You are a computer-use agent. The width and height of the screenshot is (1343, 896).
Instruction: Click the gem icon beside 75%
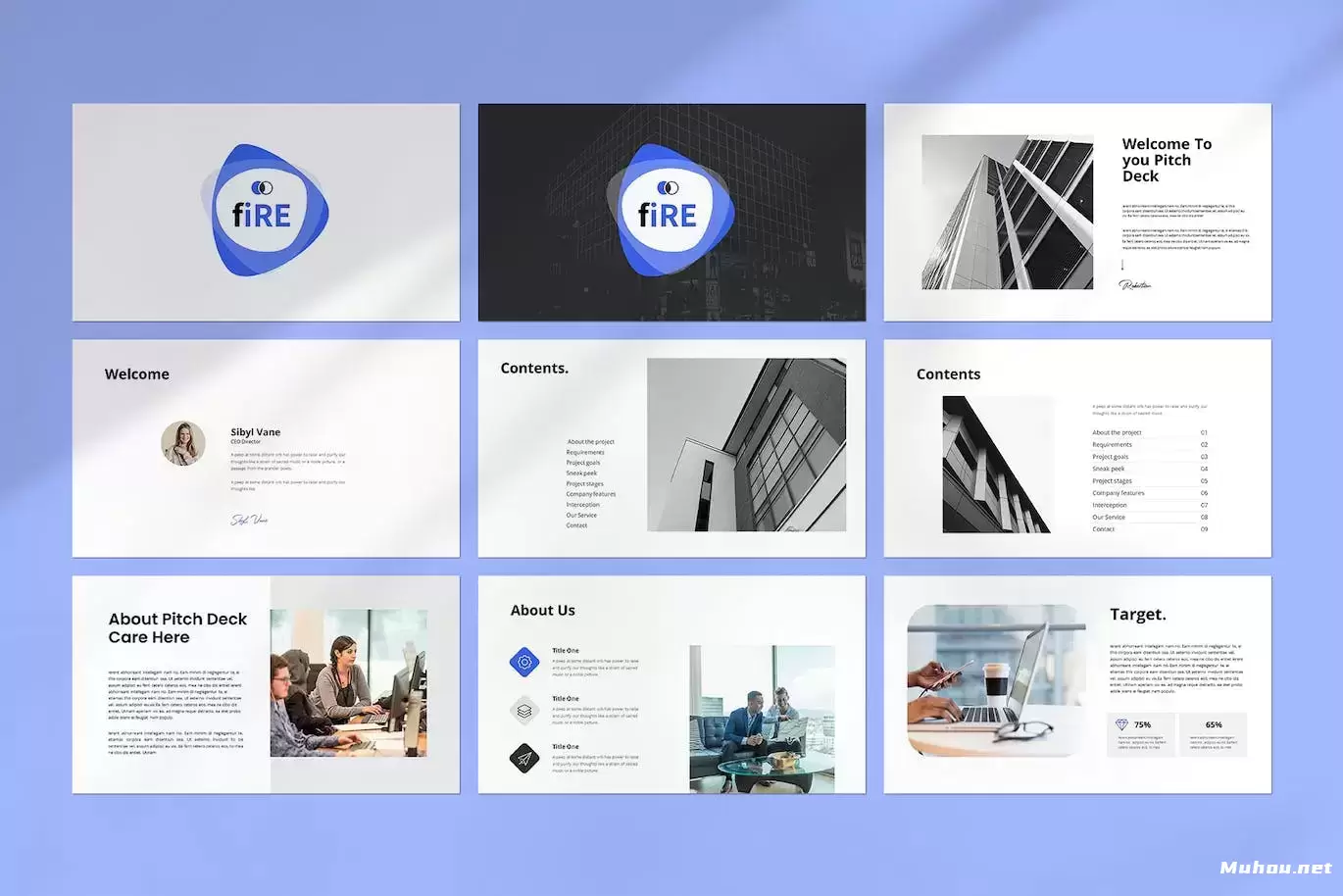click(x=1121, y=724)
